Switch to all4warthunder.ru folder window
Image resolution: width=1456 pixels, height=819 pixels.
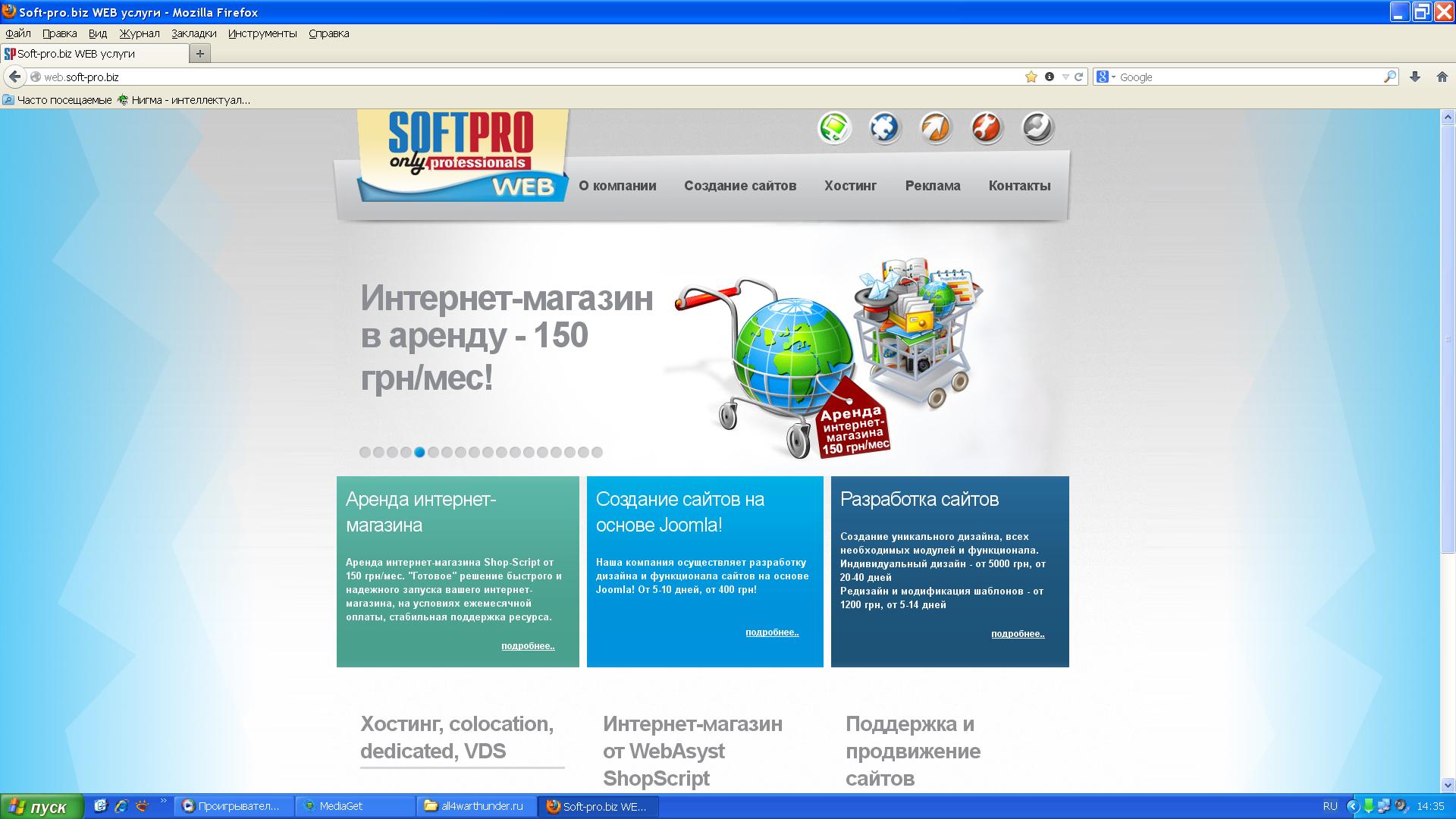point(477,806)
